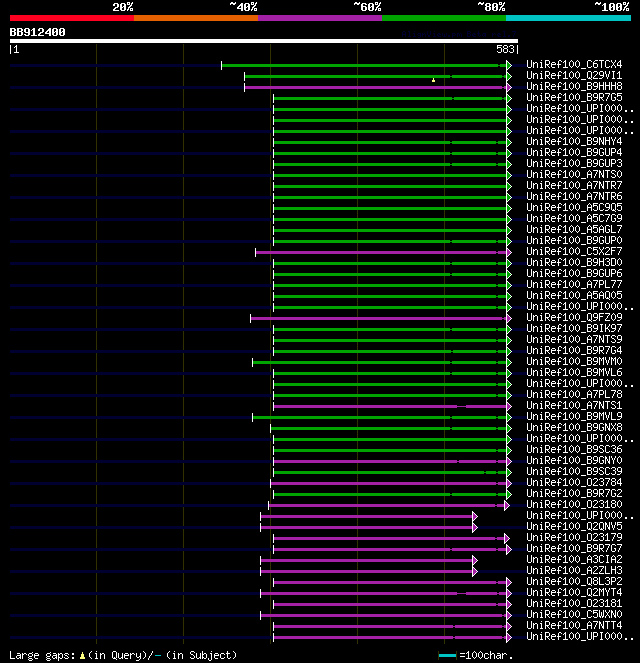Click label UniRef100_B9IK97
Image resolution: width=640 pixels, height=663 pixels.
click(574, 329)
